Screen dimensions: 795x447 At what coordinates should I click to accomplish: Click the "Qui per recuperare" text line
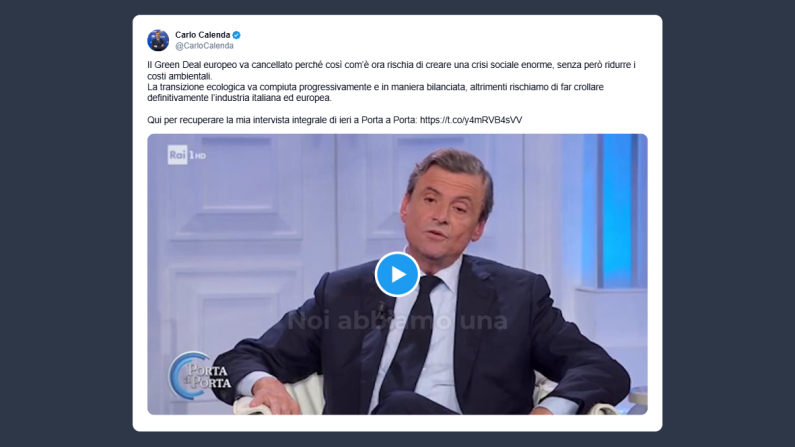coord(335,120)
